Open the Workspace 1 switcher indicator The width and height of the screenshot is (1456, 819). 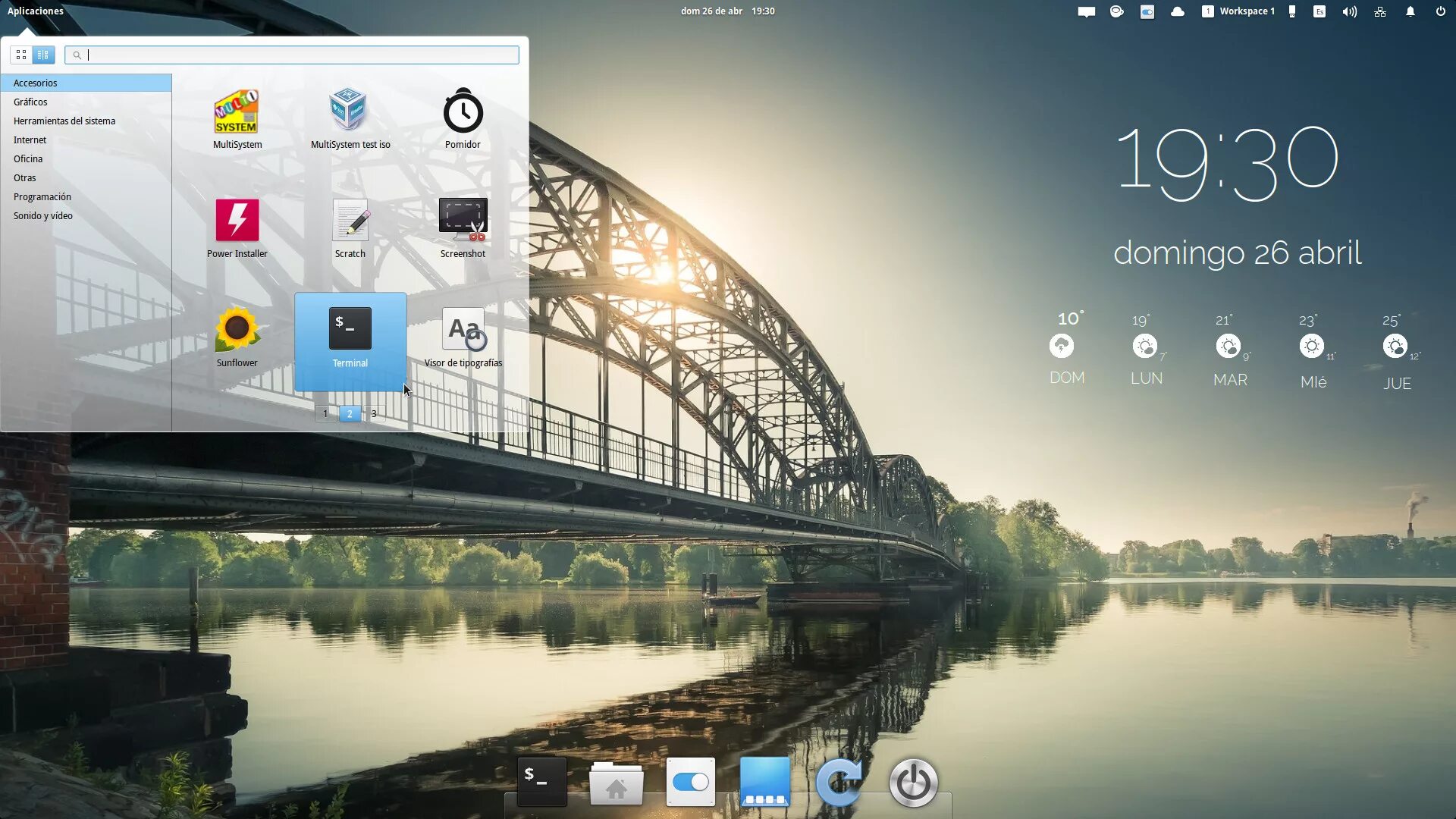click(x=1238, y=11)
